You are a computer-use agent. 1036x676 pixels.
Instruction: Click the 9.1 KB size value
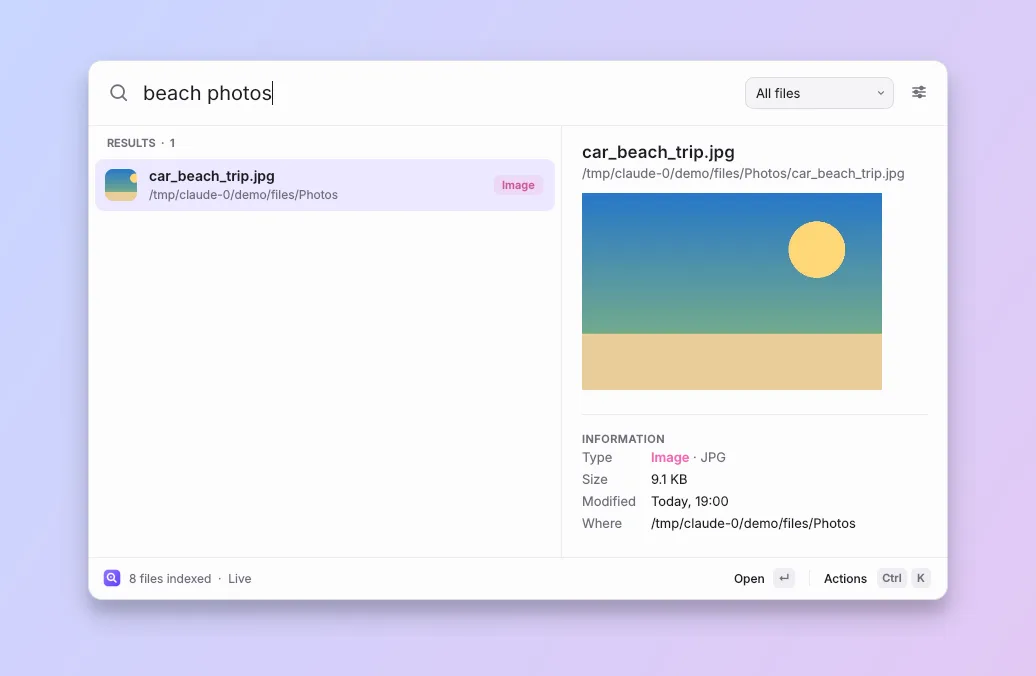669,479
